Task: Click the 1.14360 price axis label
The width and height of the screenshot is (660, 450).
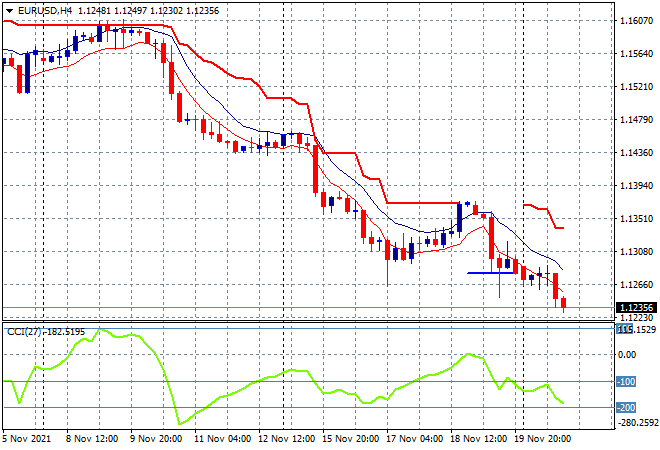Action: pyautogui.click(x=636, y=153)
